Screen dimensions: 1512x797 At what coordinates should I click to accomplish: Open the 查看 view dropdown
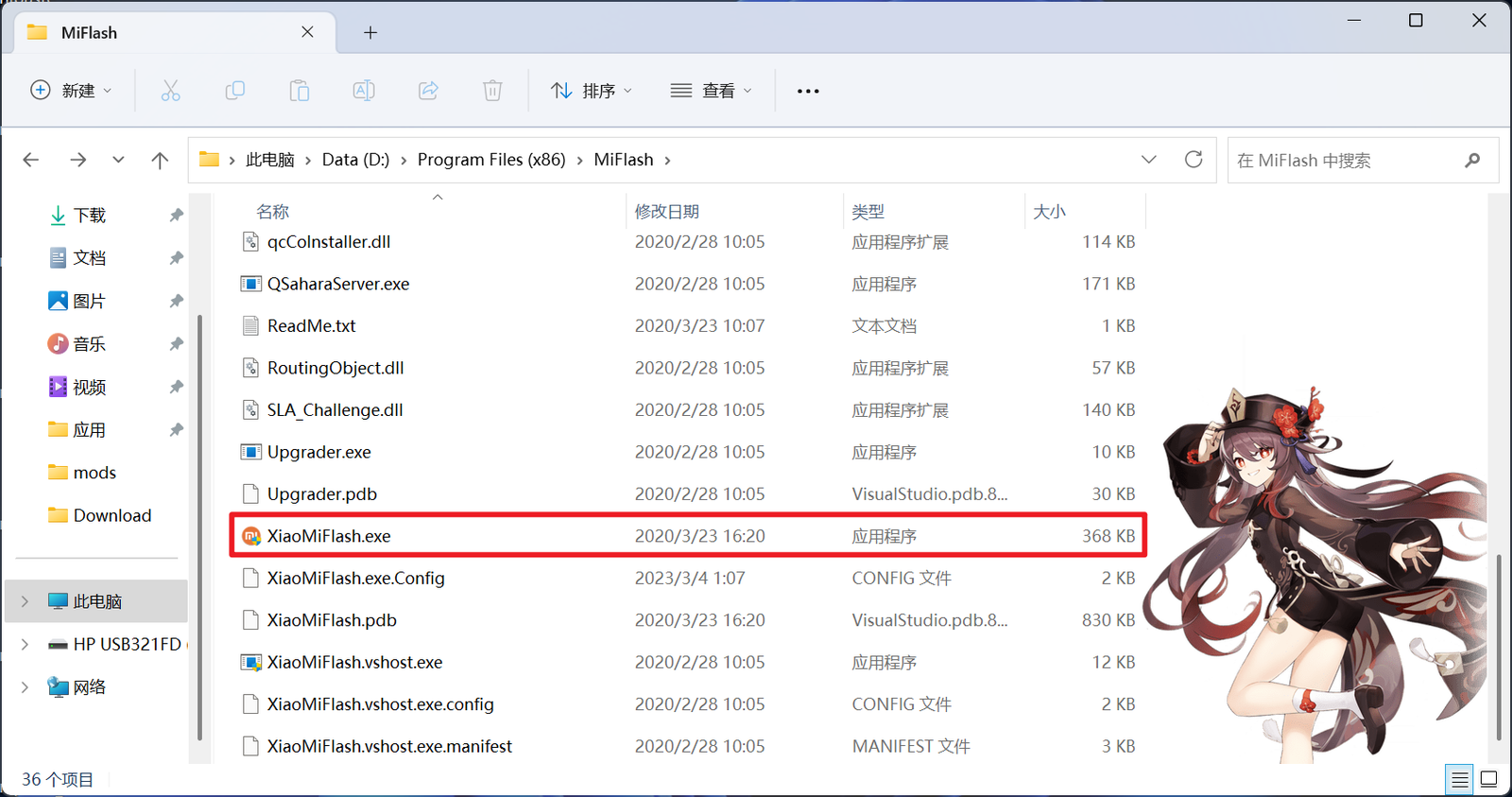[712, 91]
